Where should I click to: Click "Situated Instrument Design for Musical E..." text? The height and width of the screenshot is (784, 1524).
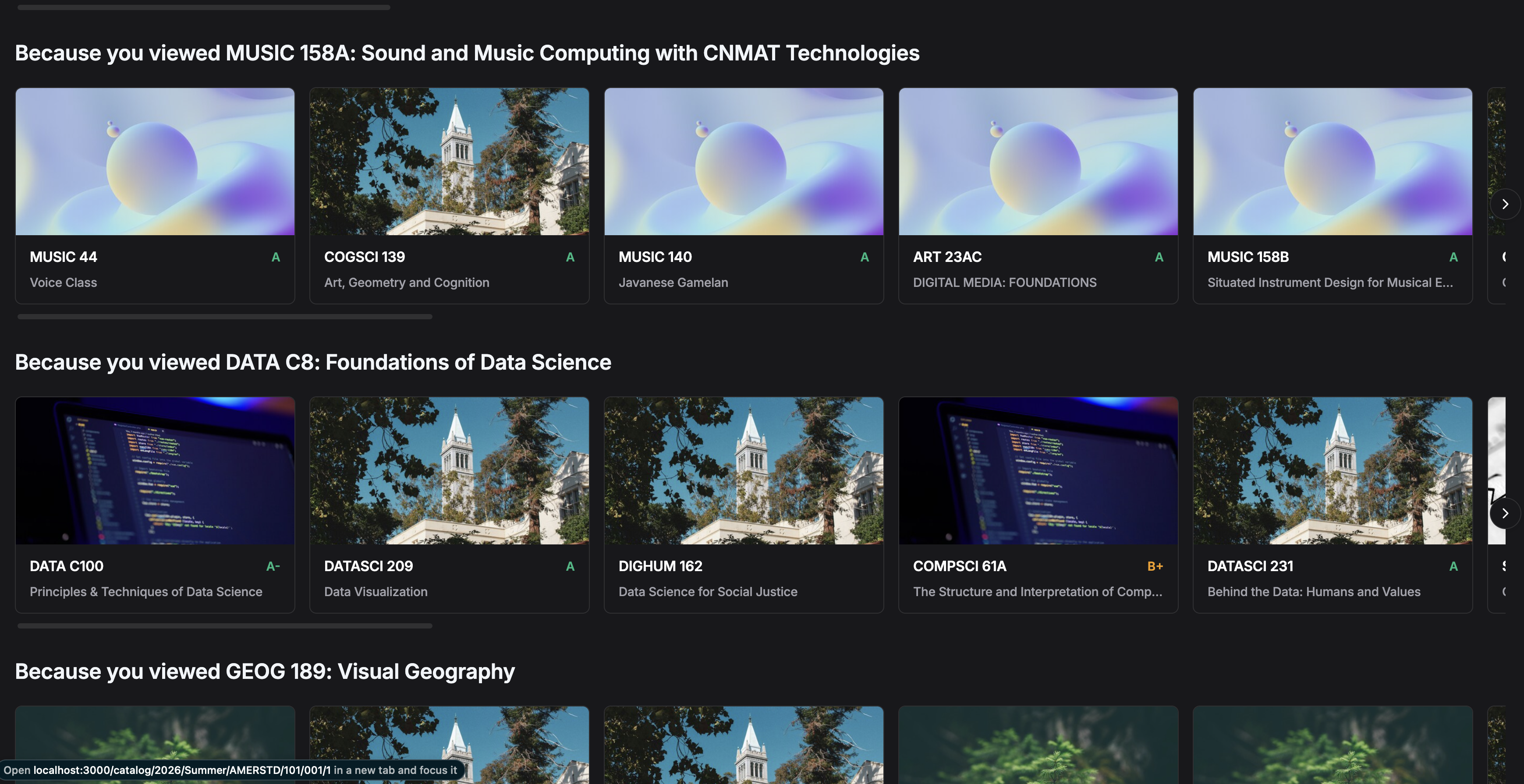click(x=1330, y=283)
